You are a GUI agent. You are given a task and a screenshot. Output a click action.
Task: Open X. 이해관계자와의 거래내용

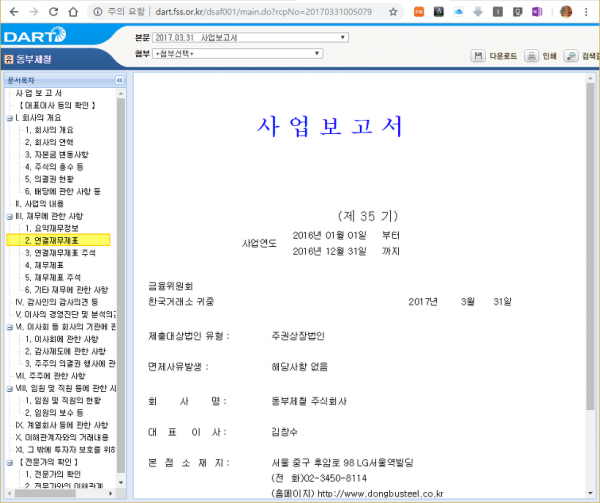tap(62, 437)
